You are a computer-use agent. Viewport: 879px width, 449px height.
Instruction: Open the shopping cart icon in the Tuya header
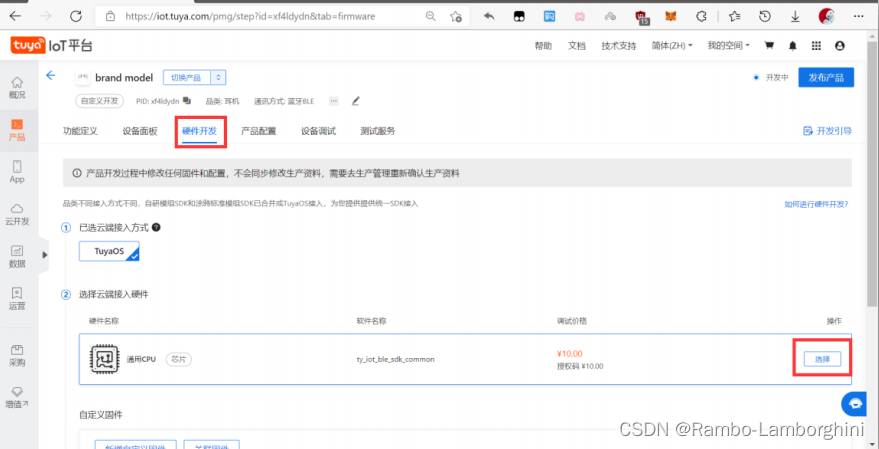(770, 46)
